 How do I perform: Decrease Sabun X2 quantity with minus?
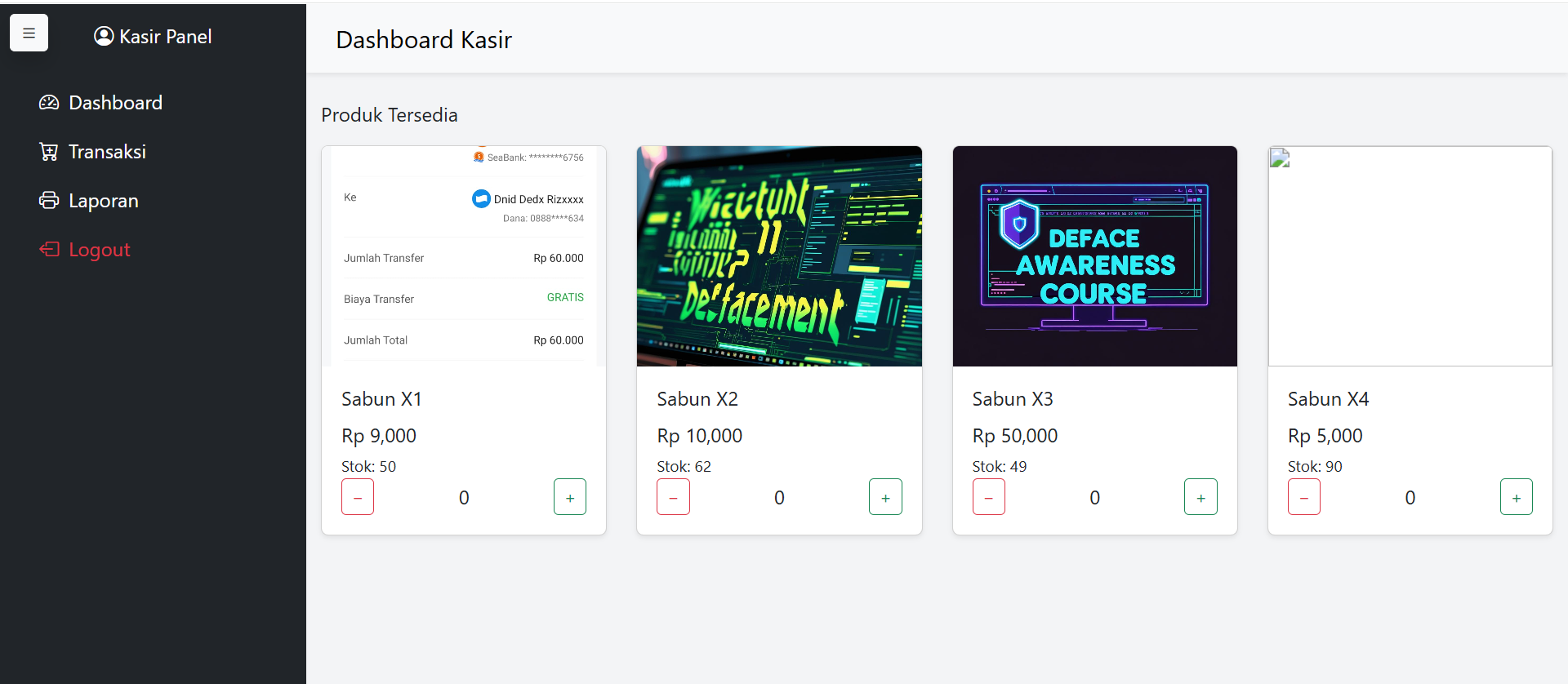click(673, 497)
